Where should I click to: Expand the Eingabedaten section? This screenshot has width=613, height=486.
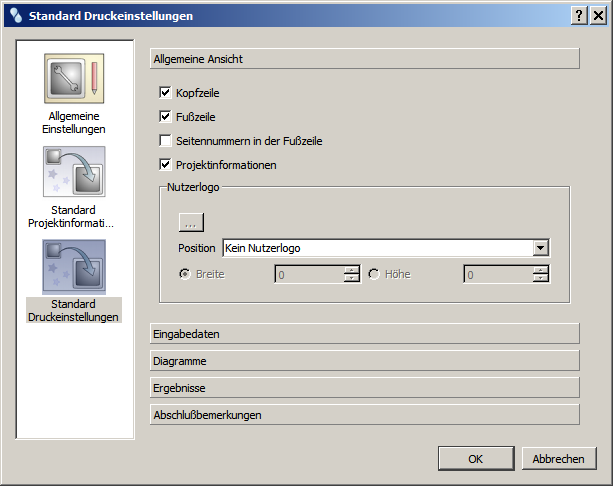(x=364, y=334)
